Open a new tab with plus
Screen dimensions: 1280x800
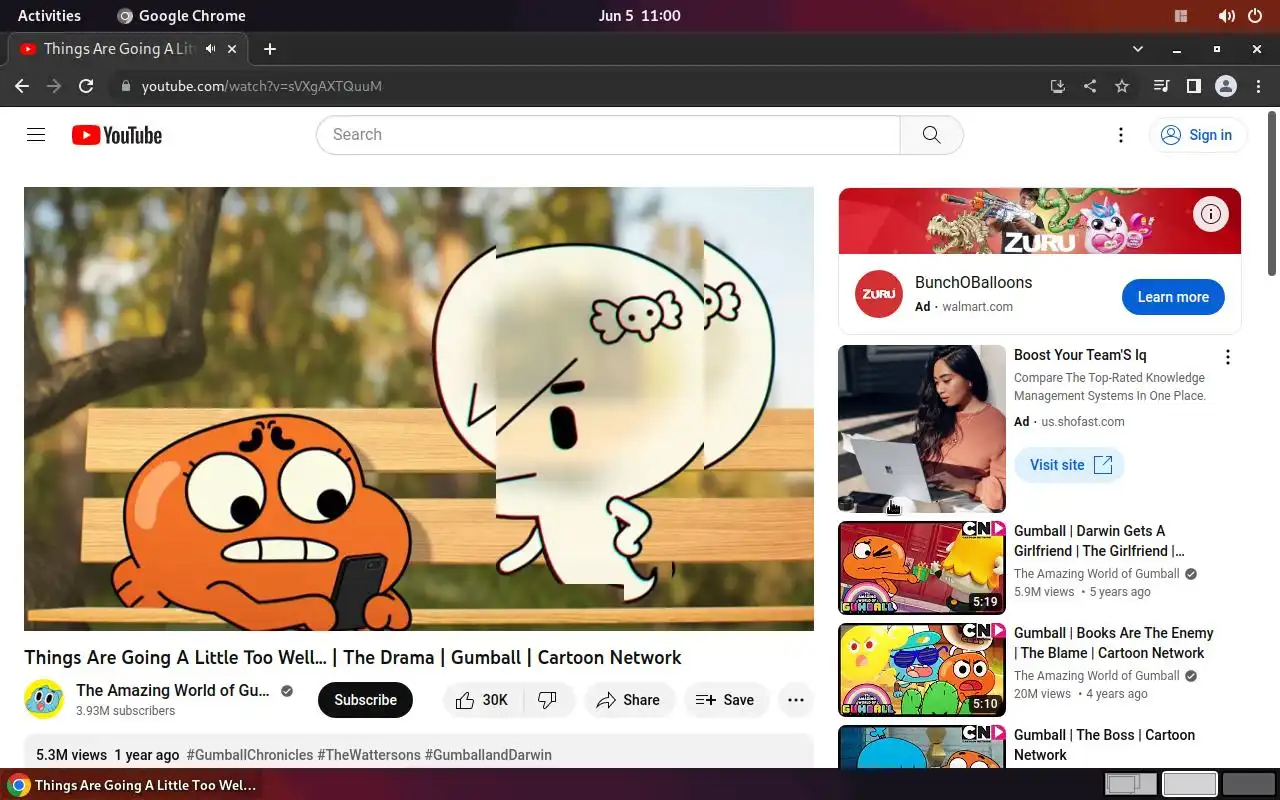[x=270, y=48]
